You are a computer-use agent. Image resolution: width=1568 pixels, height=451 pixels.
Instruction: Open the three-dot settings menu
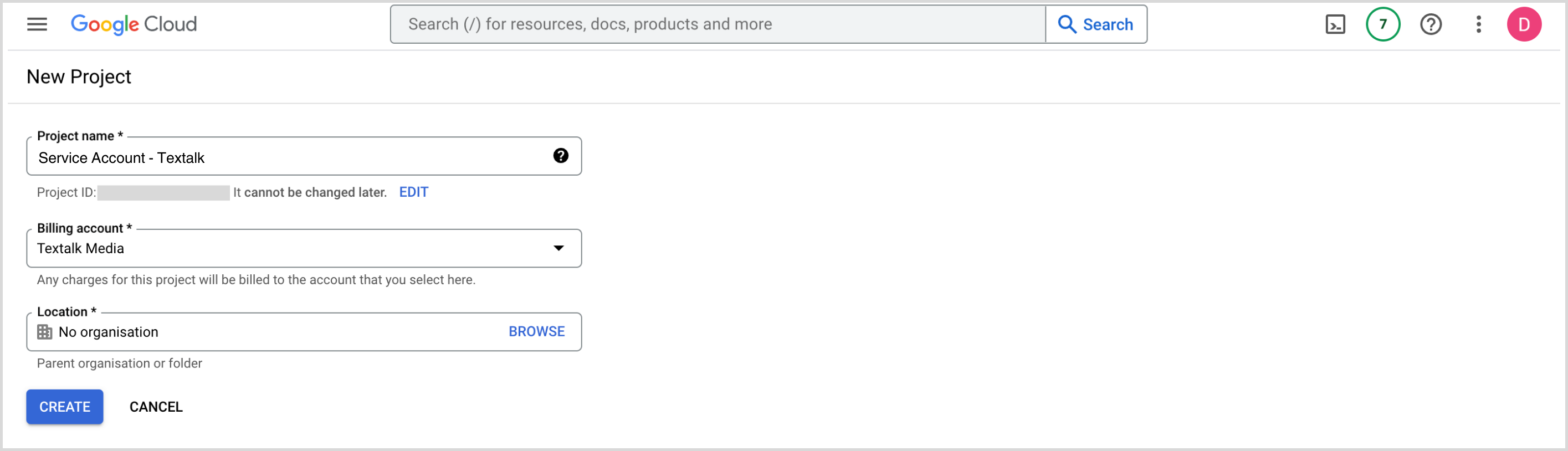(1478, 24)
